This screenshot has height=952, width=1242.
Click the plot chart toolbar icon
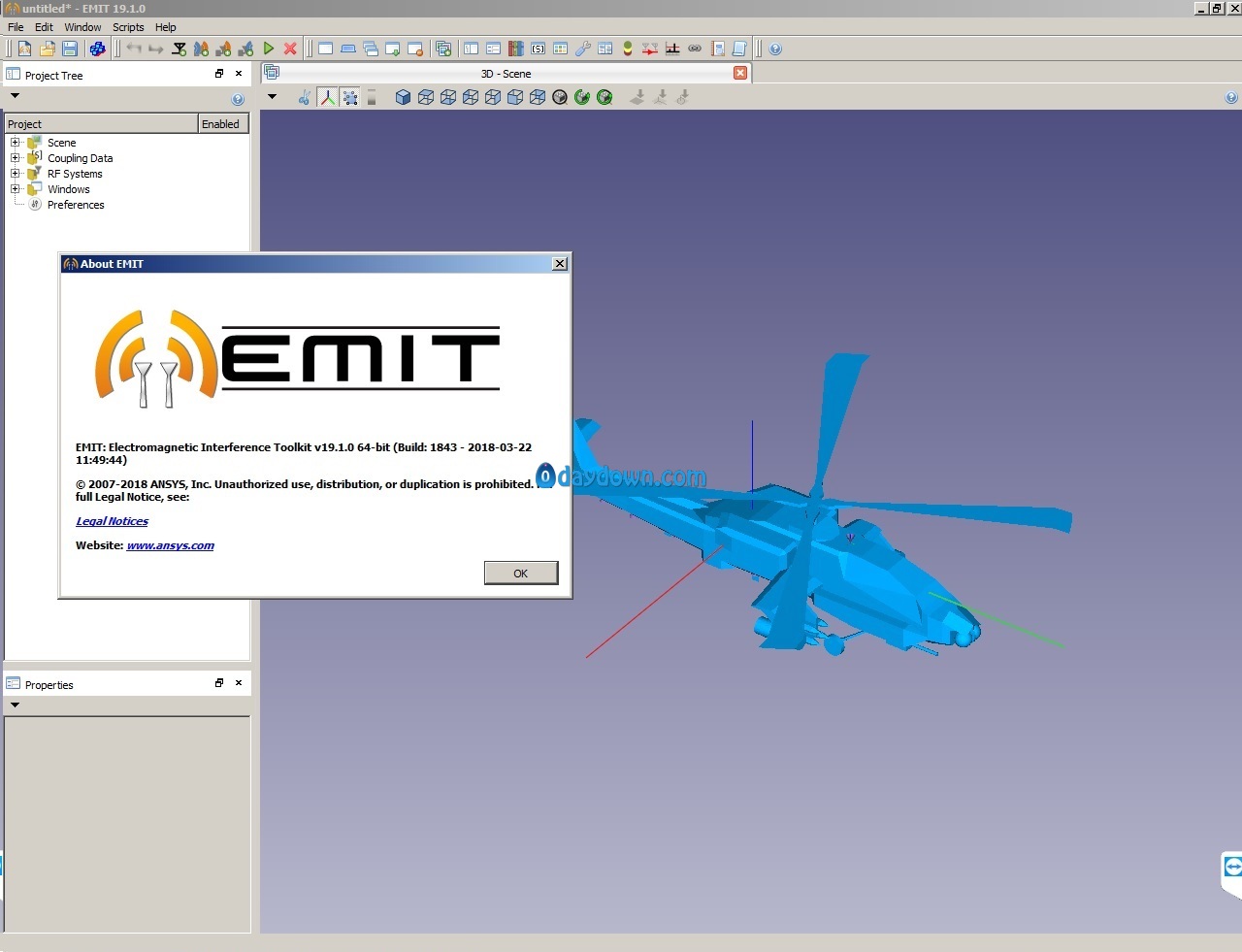[672, 49]
